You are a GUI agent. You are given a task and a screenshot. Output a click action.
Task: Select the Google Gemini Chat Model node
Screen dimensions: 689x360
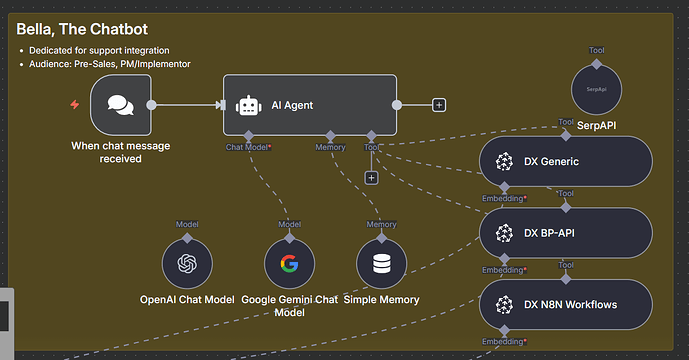[x=290, y=264]
